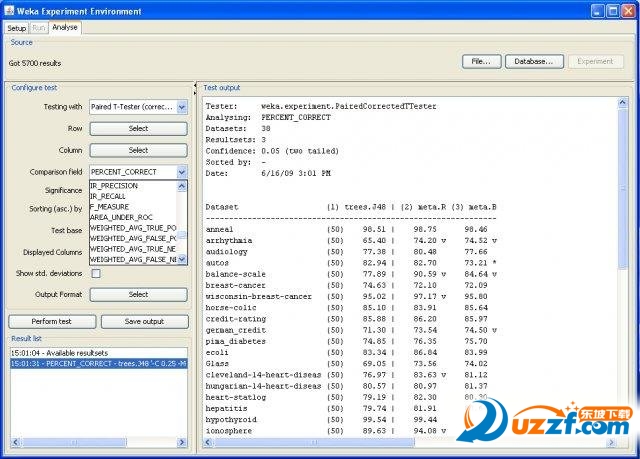The image size is (640, 459).
Task: Click the Row Select button
Action: (138, 129)
